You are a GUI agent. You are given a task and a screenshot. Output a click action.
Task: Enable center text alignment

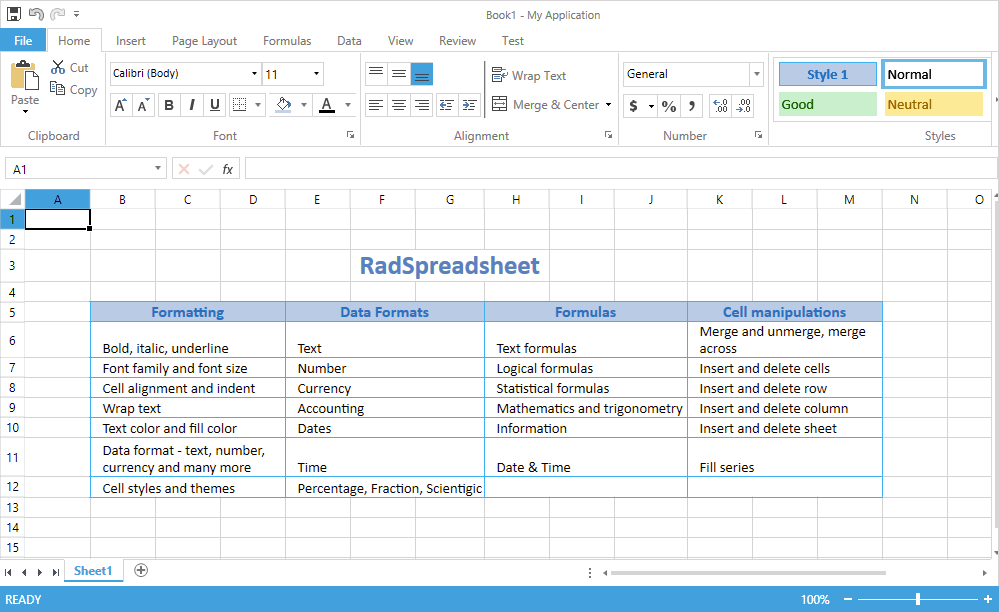click(x=399, y=104)
